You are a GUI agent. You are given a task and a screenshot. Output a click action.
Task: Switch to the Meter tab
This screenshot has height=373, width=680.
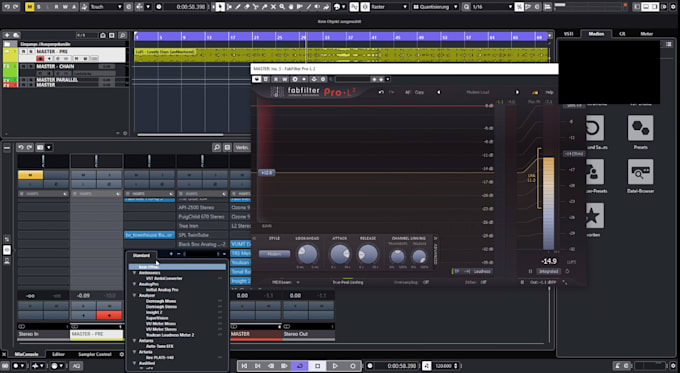(x=646, y=34)
